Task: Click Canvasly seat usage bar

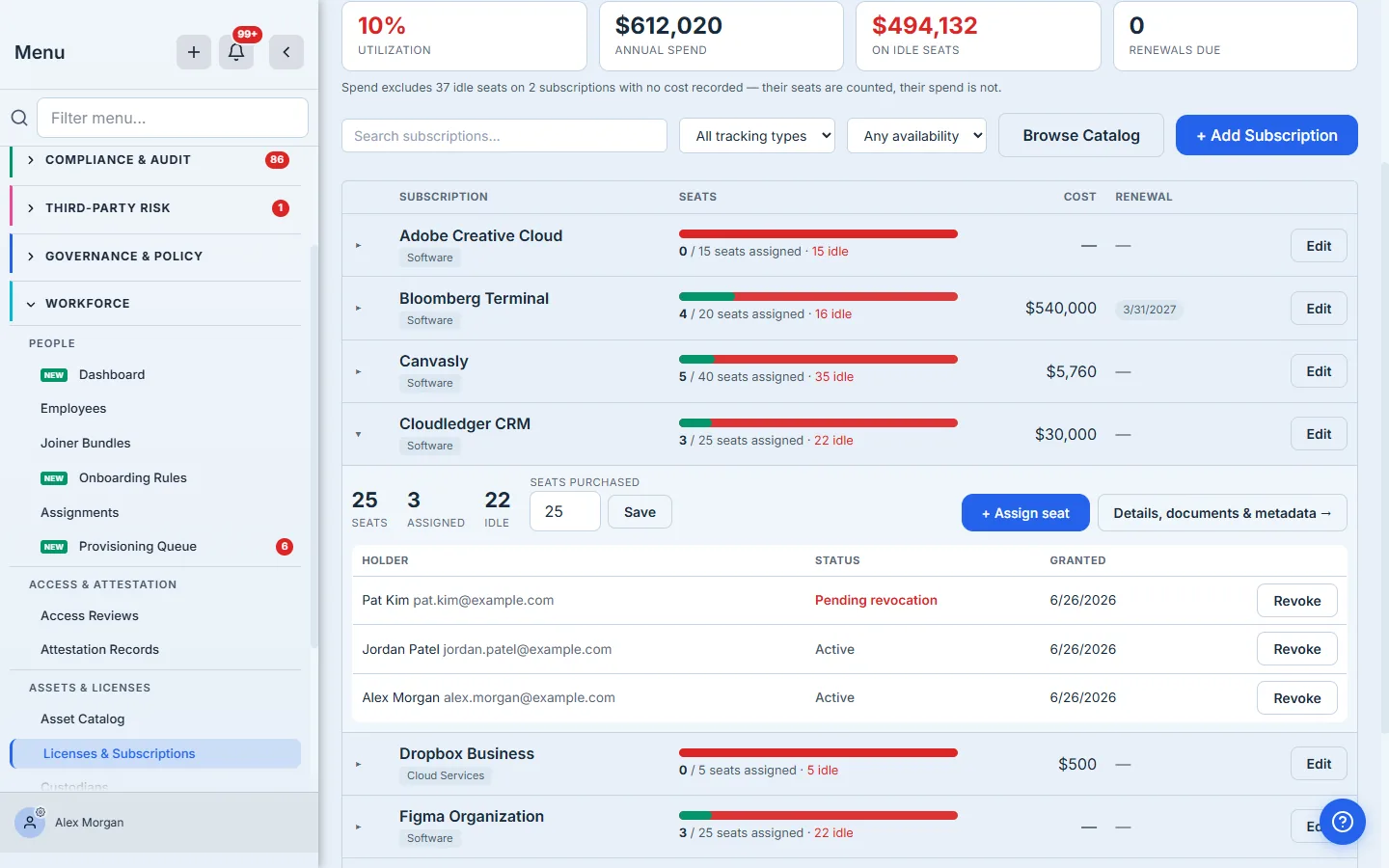Action: (818, 359)
